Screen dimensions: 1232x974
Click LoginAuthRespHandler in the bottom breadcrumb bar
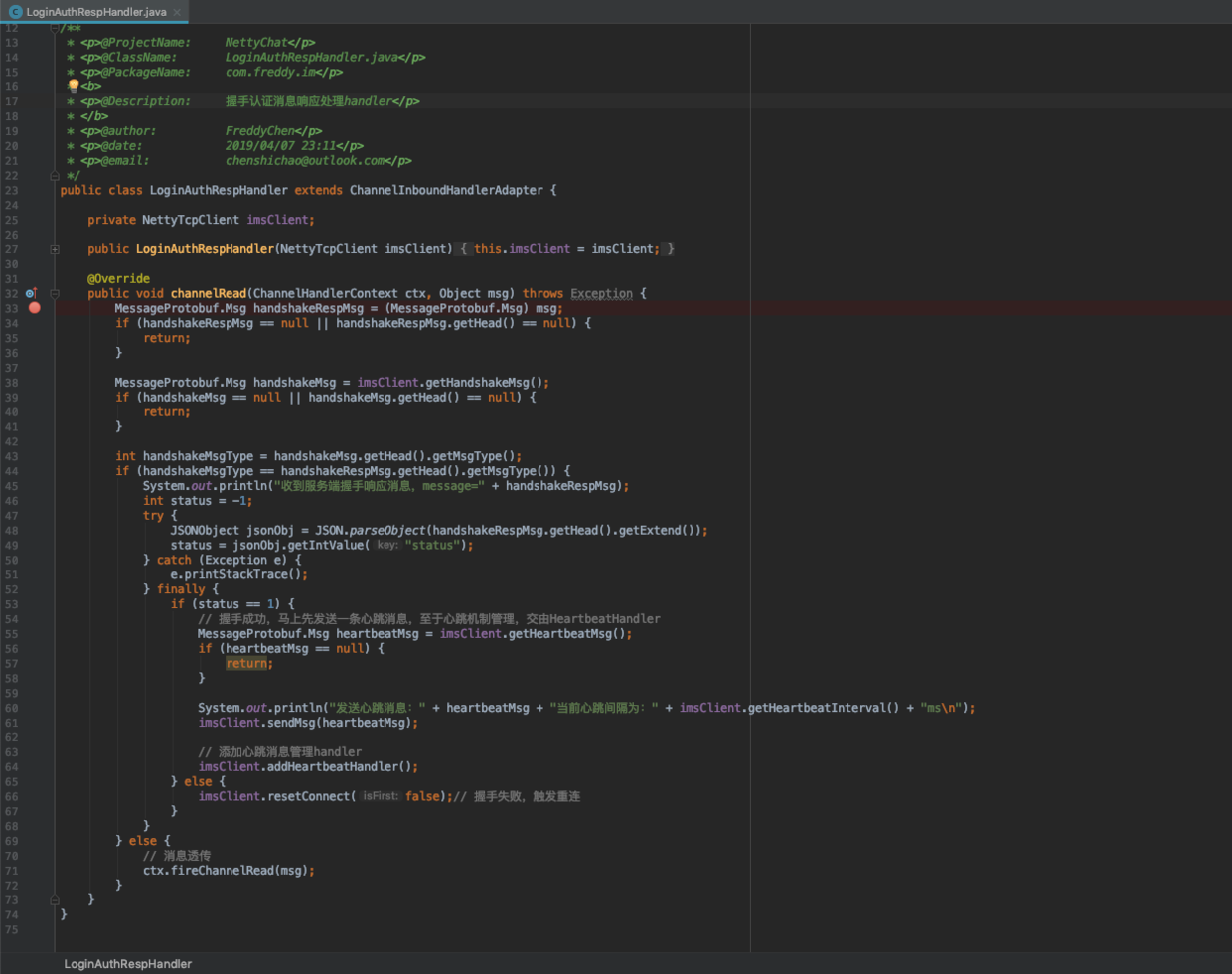click(127, 963)
